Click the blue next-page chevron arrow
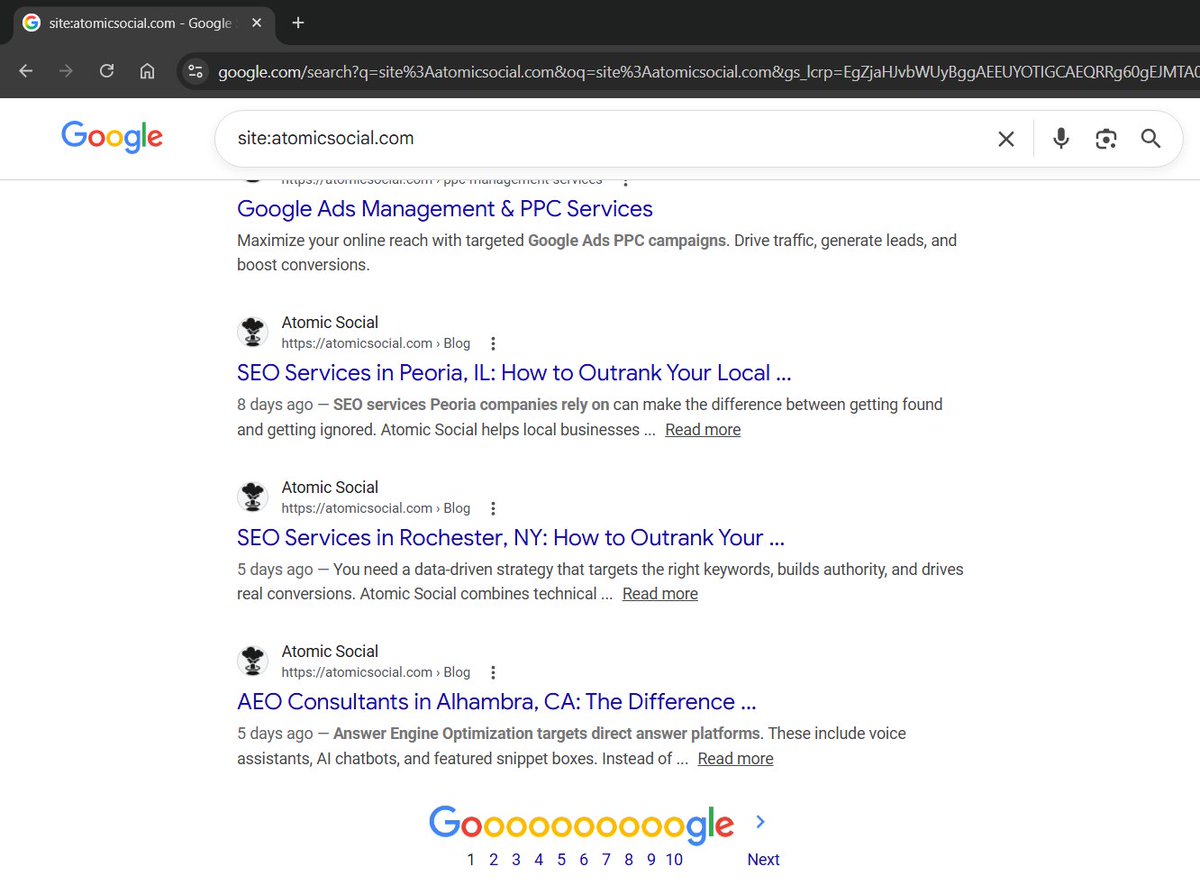 [761, 822]
